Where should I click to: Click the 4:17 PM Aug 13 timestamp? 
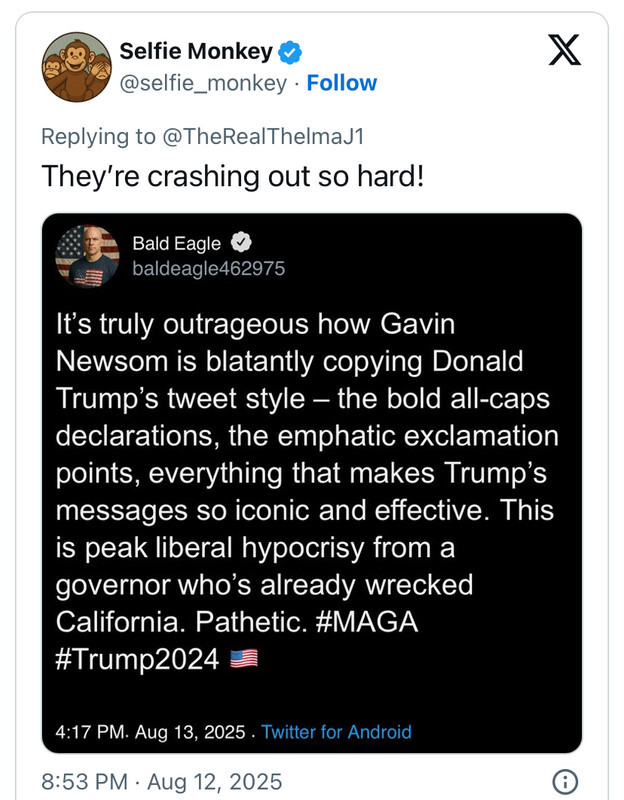pos(150,732)
